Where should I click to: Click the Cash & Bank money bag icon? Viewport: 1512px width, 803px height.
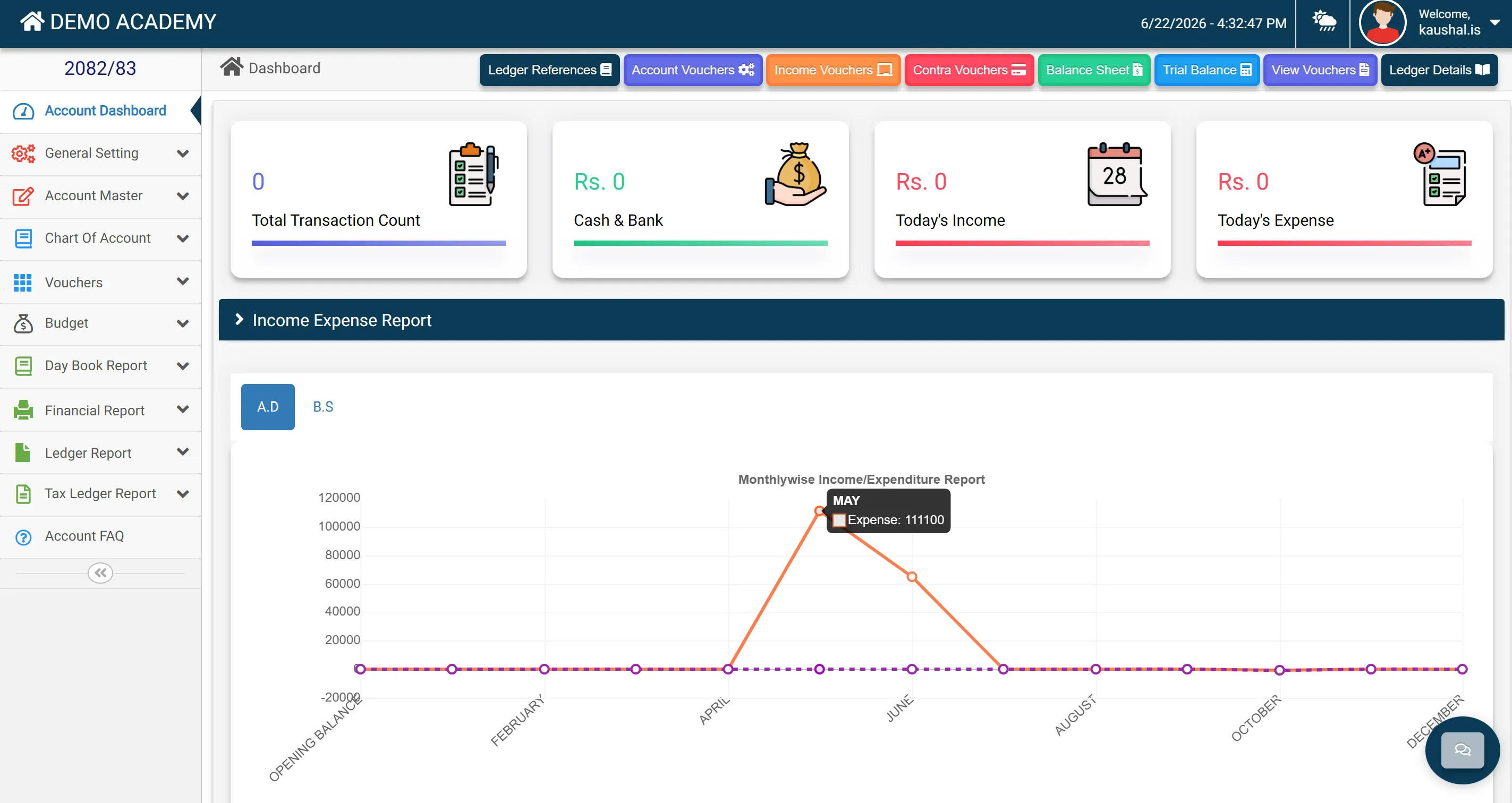[x=795, y=174]
